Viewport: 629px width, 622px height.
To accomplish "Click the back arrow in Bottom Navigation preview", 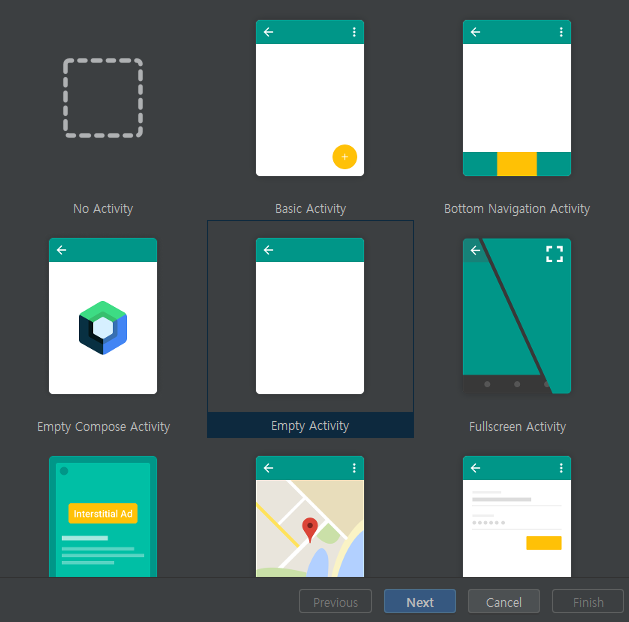I will pyautogui.click(x=475, y=32).
